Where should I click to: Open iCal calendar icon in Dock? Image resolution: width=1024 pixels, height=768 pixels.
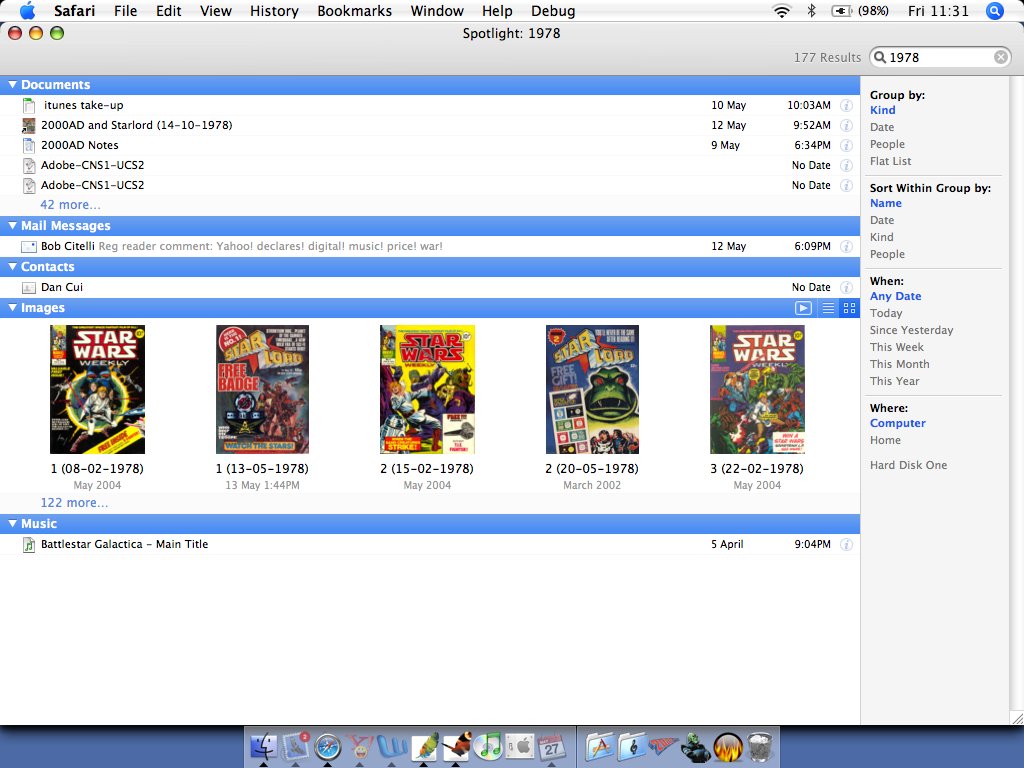552,746
